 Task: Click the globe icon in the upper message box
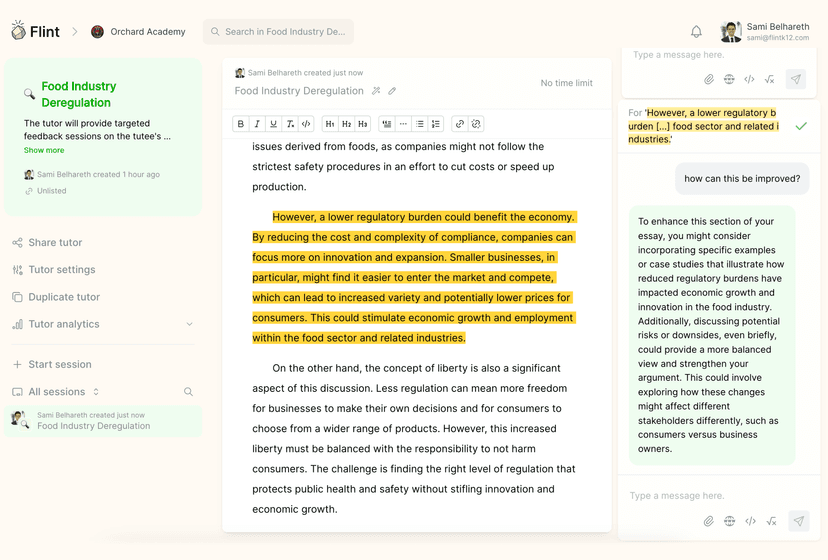(729, 79)
